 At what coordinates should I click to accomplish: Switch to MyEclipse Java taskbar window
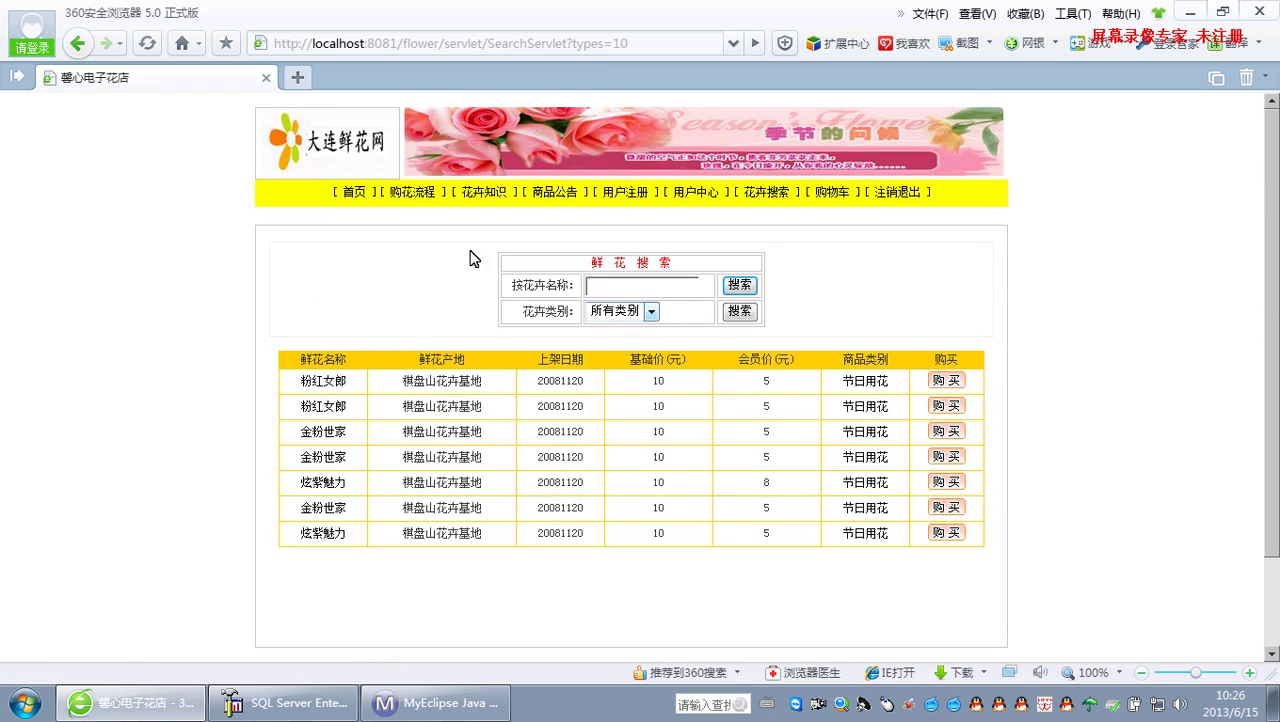coord(437,703)
